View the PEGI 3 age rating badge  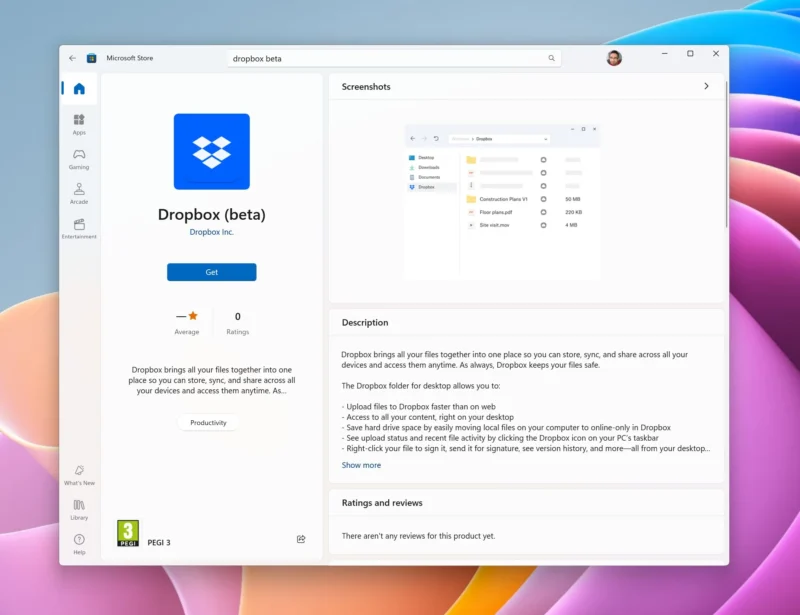[127, 533]
